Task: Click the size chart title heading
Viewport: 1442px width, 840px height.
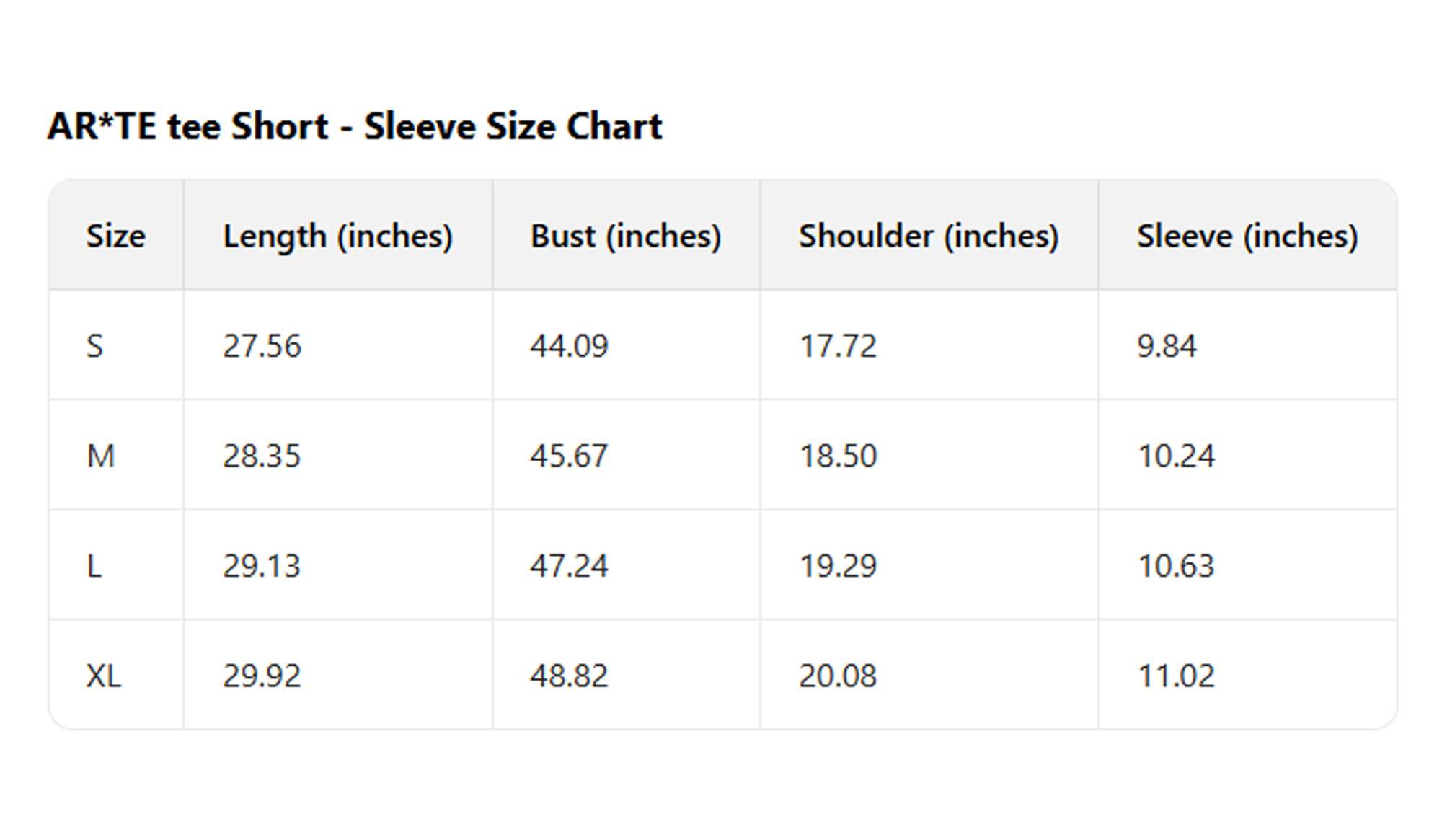Action: 354,127
